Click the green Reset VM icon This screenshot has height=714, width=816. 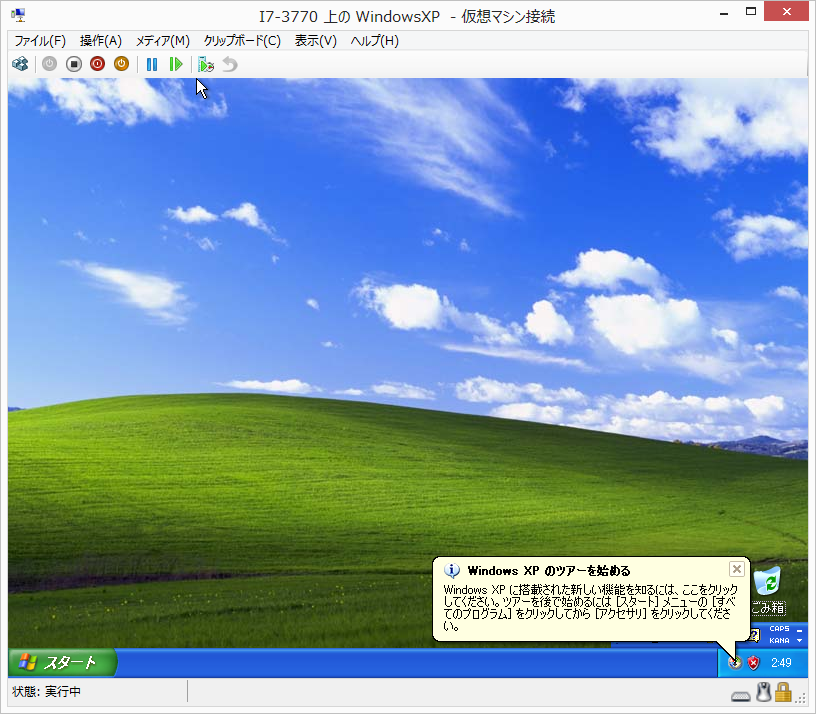pyautogui.click(x=176, y=65)
